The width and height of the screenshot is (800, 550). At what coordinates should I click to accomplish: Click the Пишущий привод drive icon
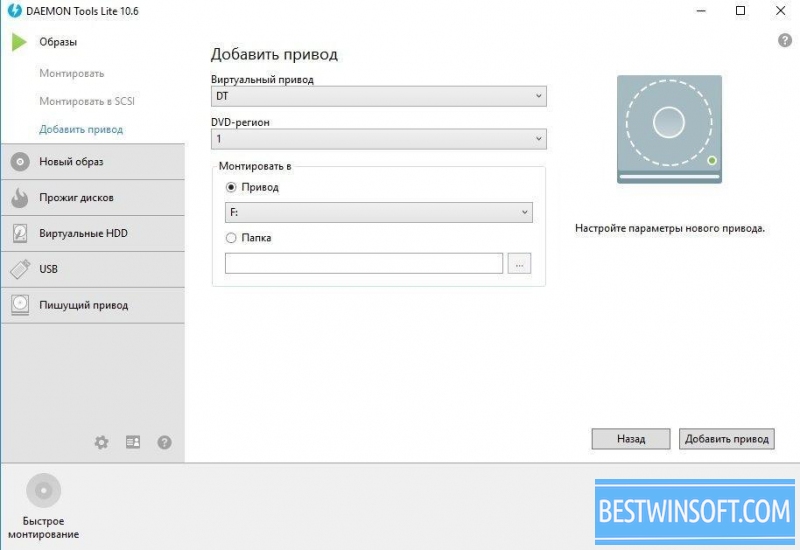point(20,305)
